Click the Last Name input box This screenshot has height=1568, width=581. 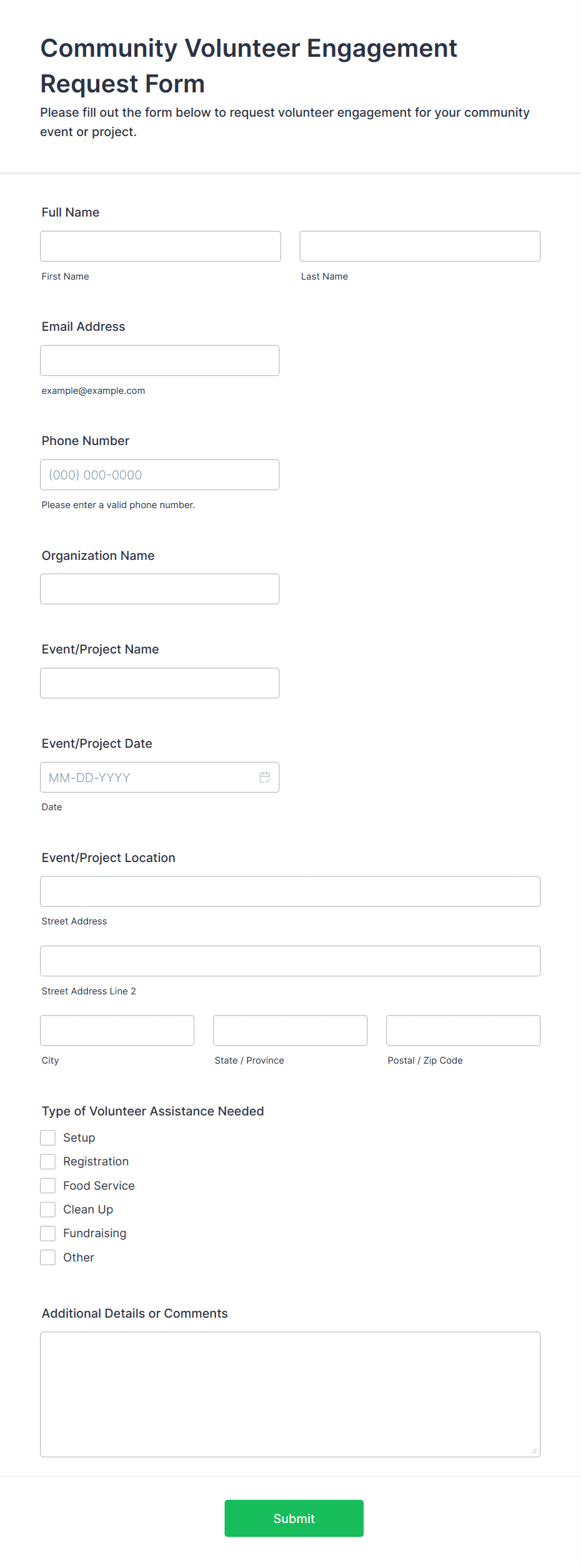tap(419, 246)
